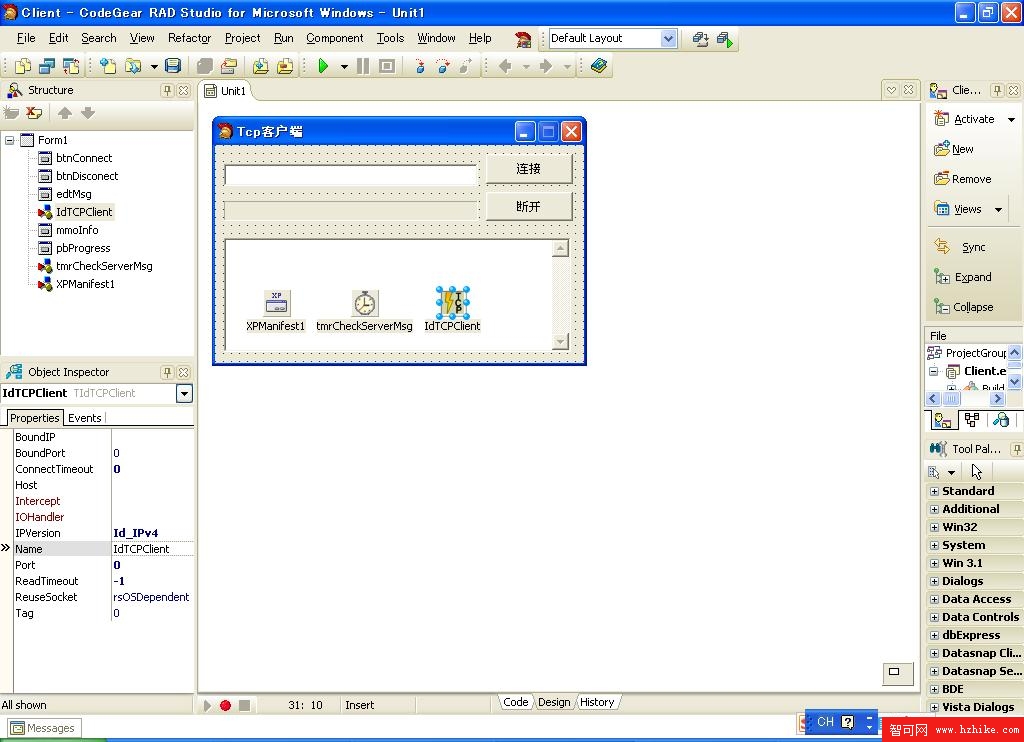Image resolution: width=1024 pixels, height=742 pixels.
Task: Expand the Standard palette category
Action: [934, 491]
